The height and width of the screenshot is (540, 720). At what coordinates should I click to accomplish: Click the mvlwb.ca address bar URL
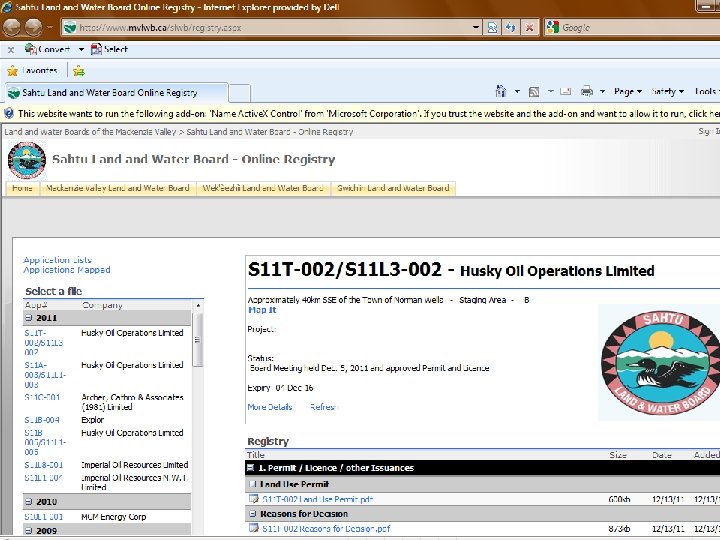(x=160, y=28)
